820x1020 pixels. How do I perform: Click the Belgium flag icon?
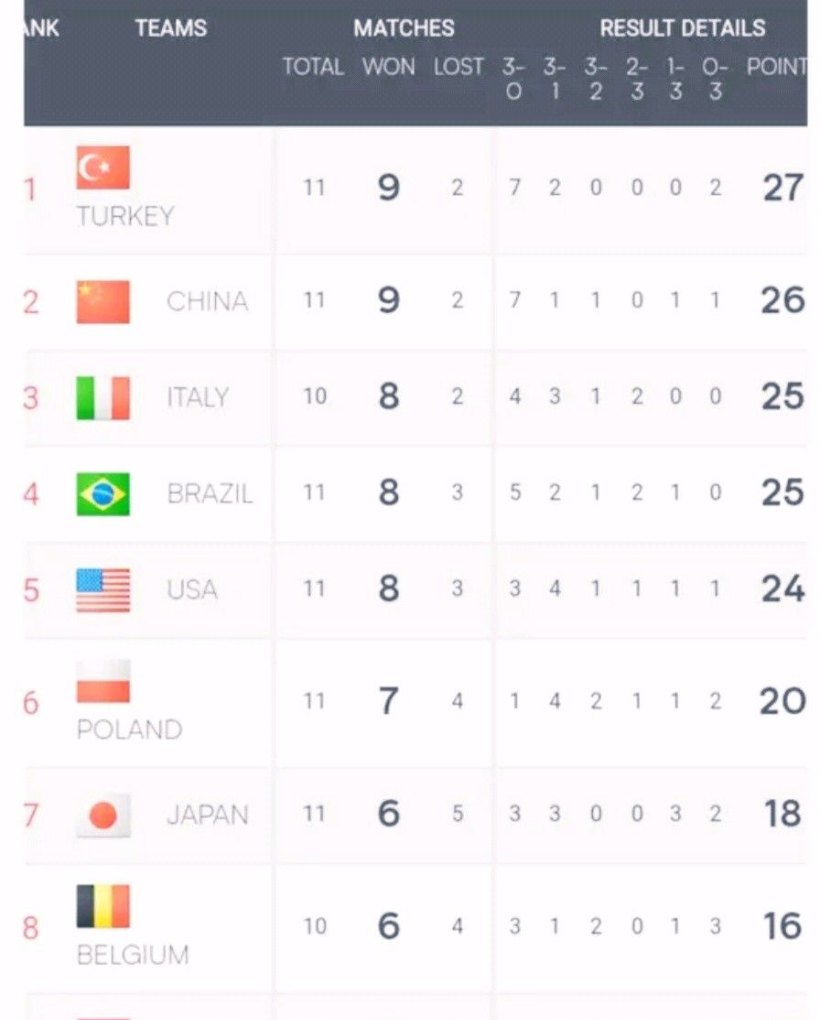tap(103, 906)
